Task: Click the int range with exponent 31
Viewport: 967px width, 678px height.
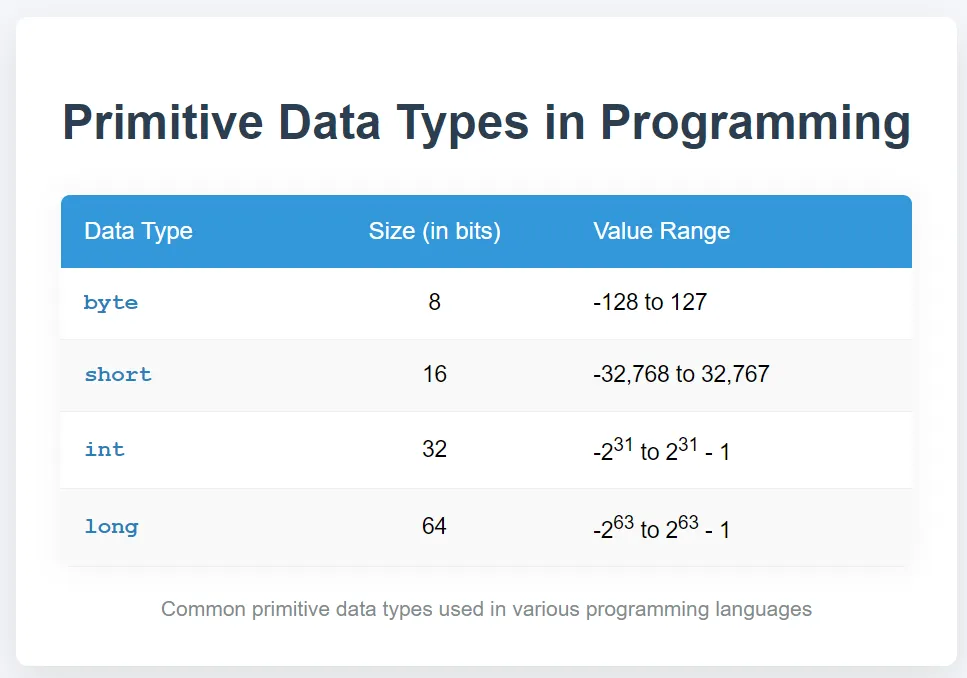Action: point(661,450)
